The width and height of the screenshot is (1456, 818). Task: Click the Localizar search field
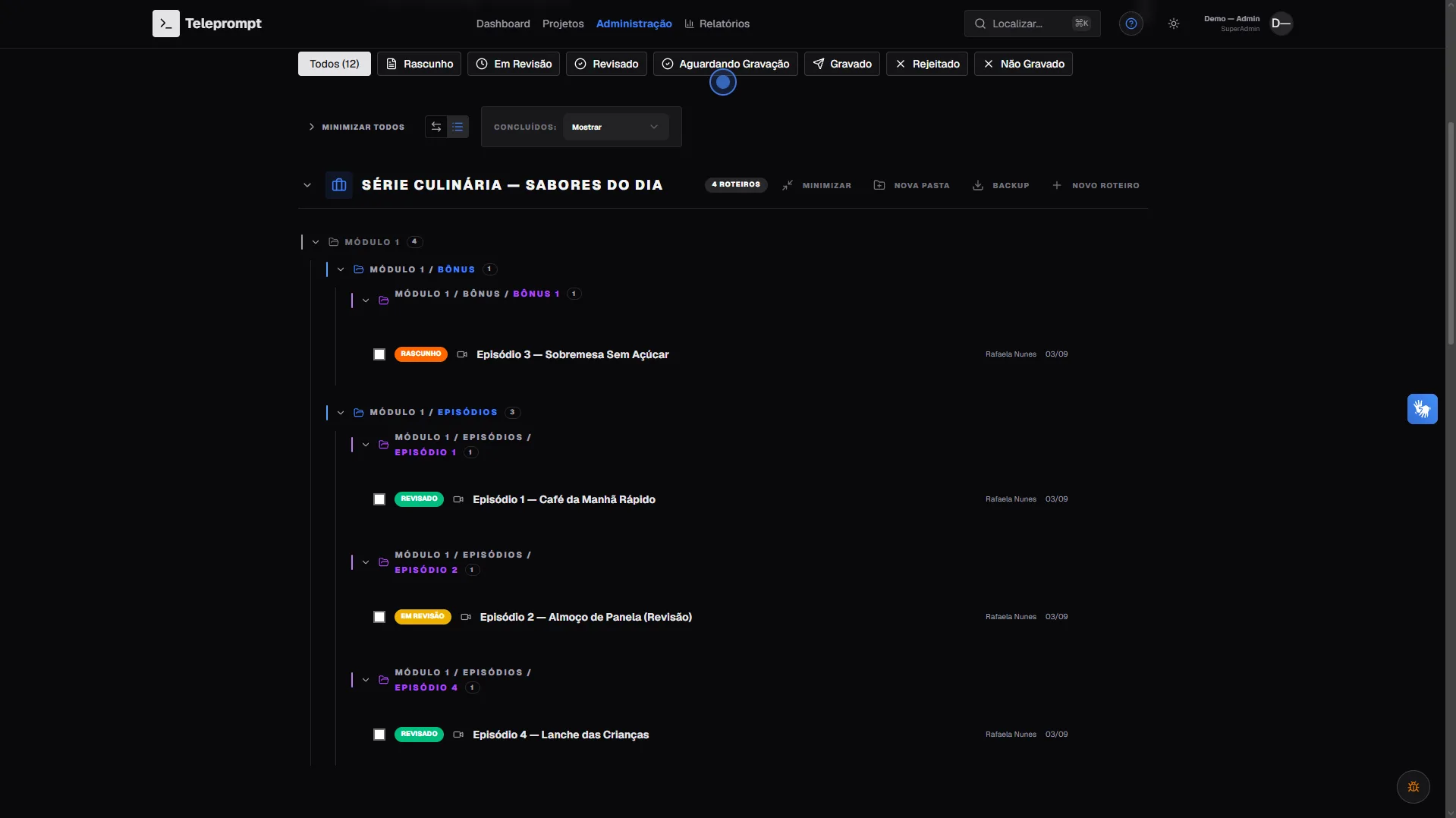coord(1032,24)
